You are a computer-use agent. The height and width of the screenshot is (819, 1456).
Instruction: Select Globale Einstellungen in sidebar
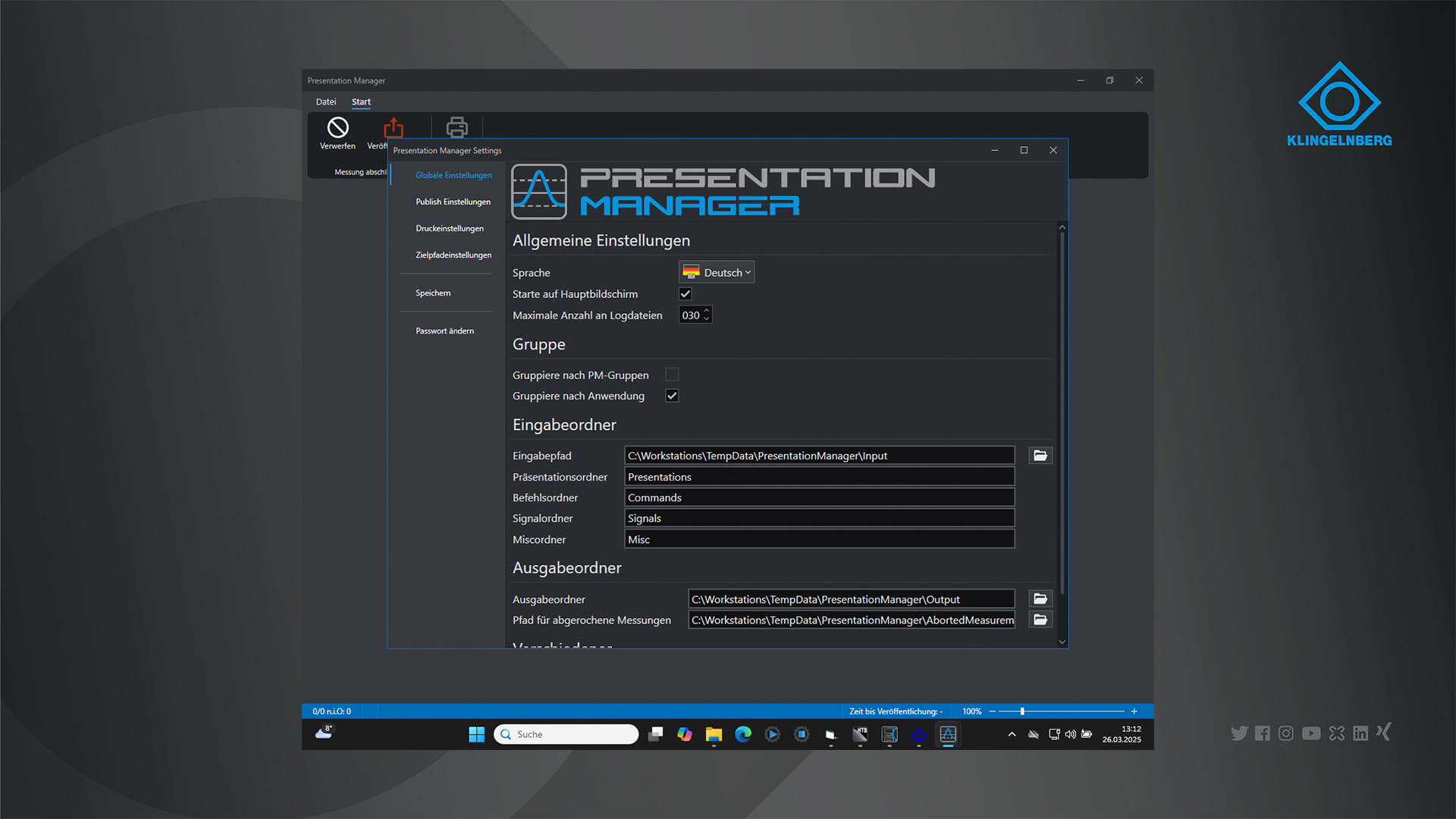(453, 175)
